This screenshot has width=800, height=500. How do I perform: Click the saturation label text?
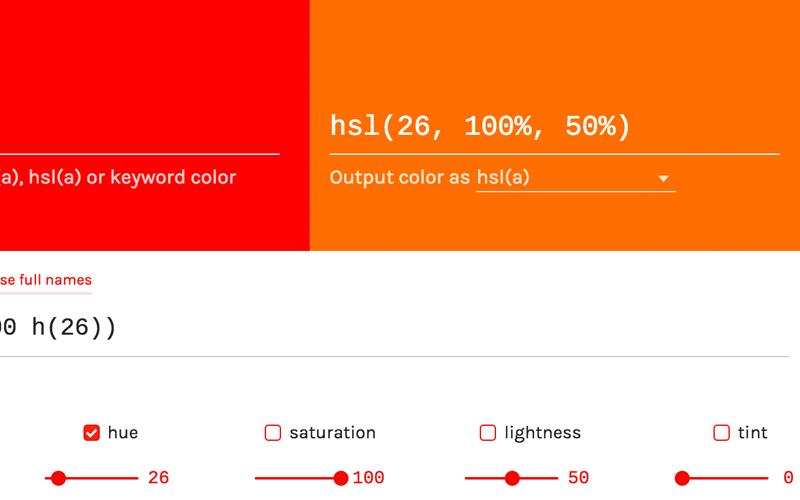[333, 433]
